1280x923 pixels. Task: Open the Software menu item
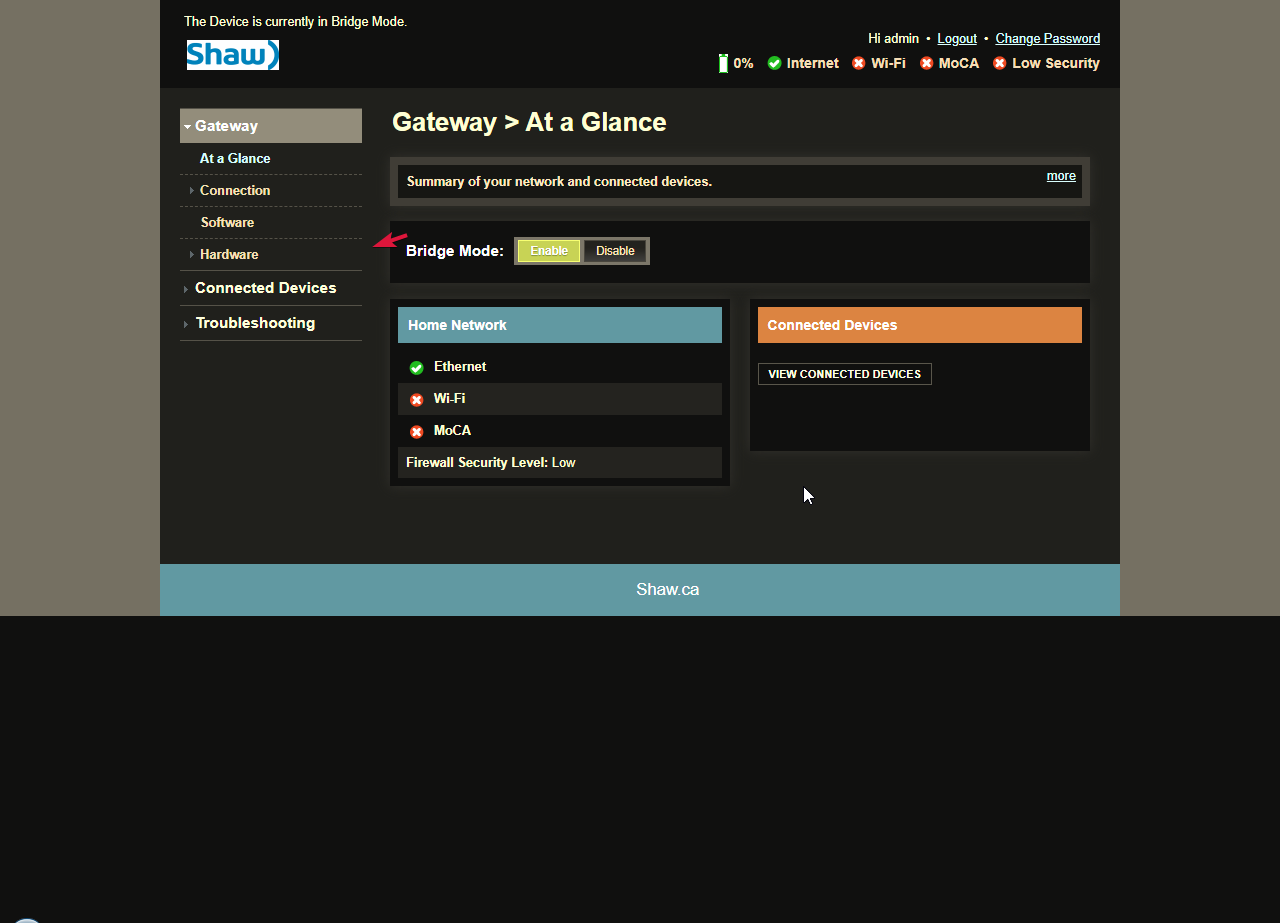(227, 223)
